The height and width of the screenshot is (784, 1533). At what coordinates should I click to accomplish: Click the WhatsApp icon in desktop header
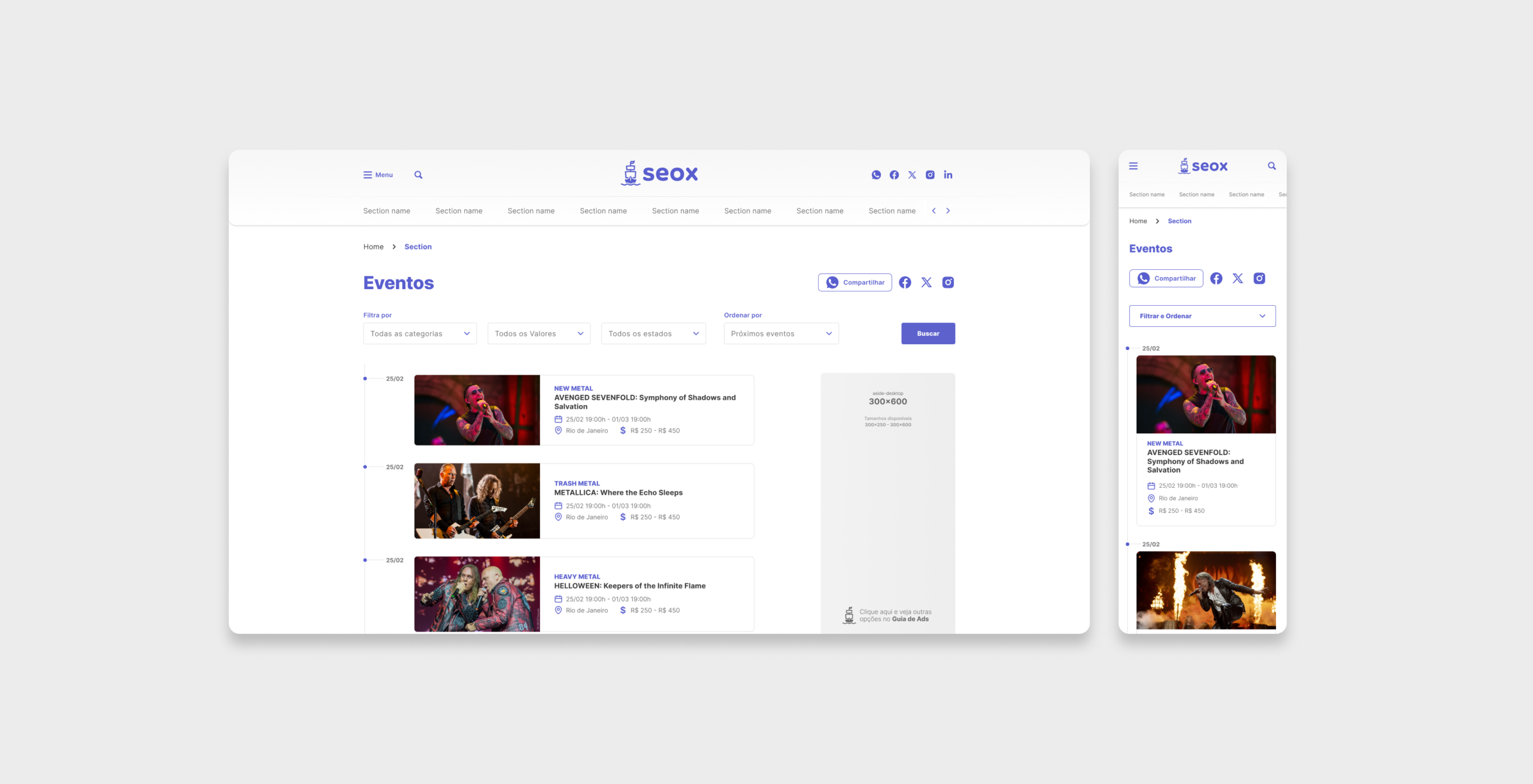click(x=876, y=175)
